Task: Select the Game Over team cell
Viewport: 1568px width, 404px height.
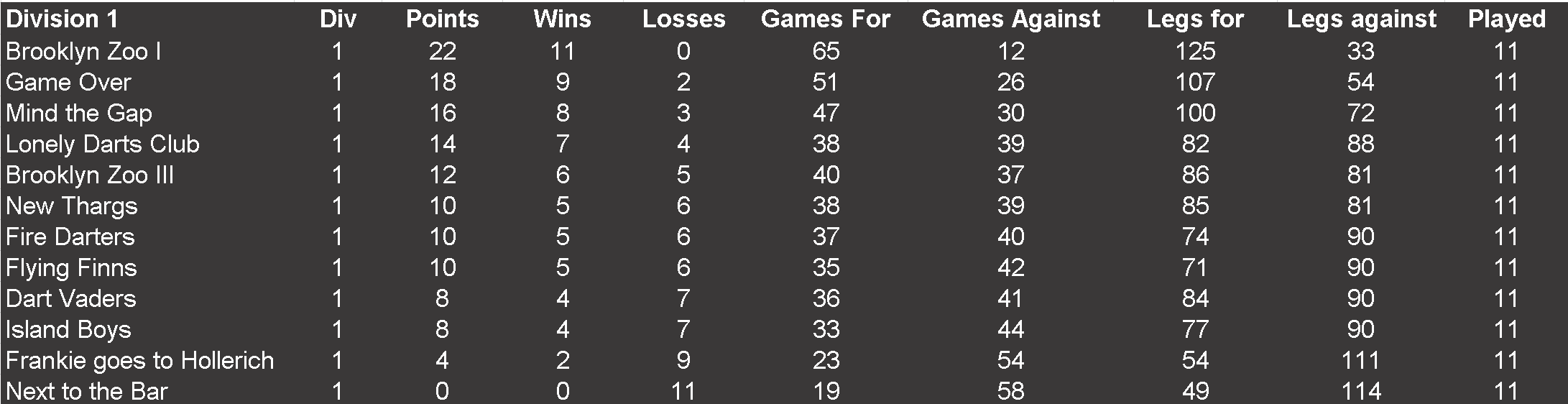Action: pyautogui.click(x=68, y=82)
